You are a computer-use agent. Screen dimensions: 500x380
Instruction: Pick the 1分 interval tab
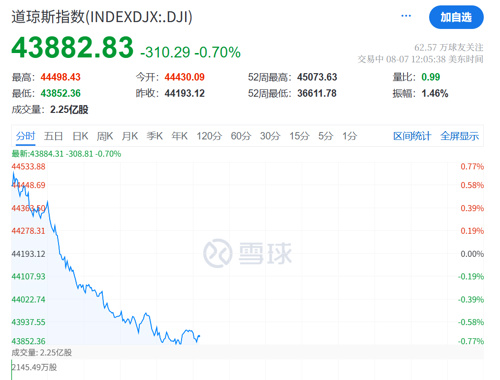click(x=350, y=136)
